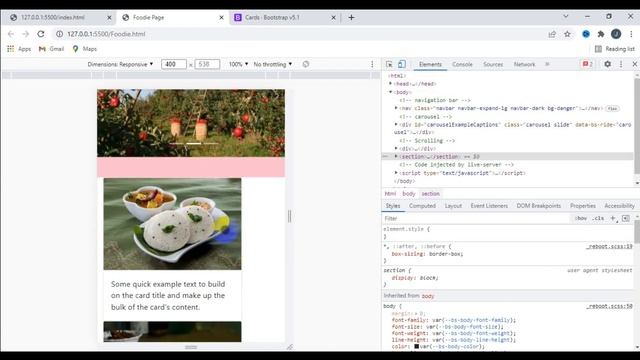This screenshot has width=640, height=360.
Task: Open the _reboot.scss:50 source link
Action: (x=609, y=306)
